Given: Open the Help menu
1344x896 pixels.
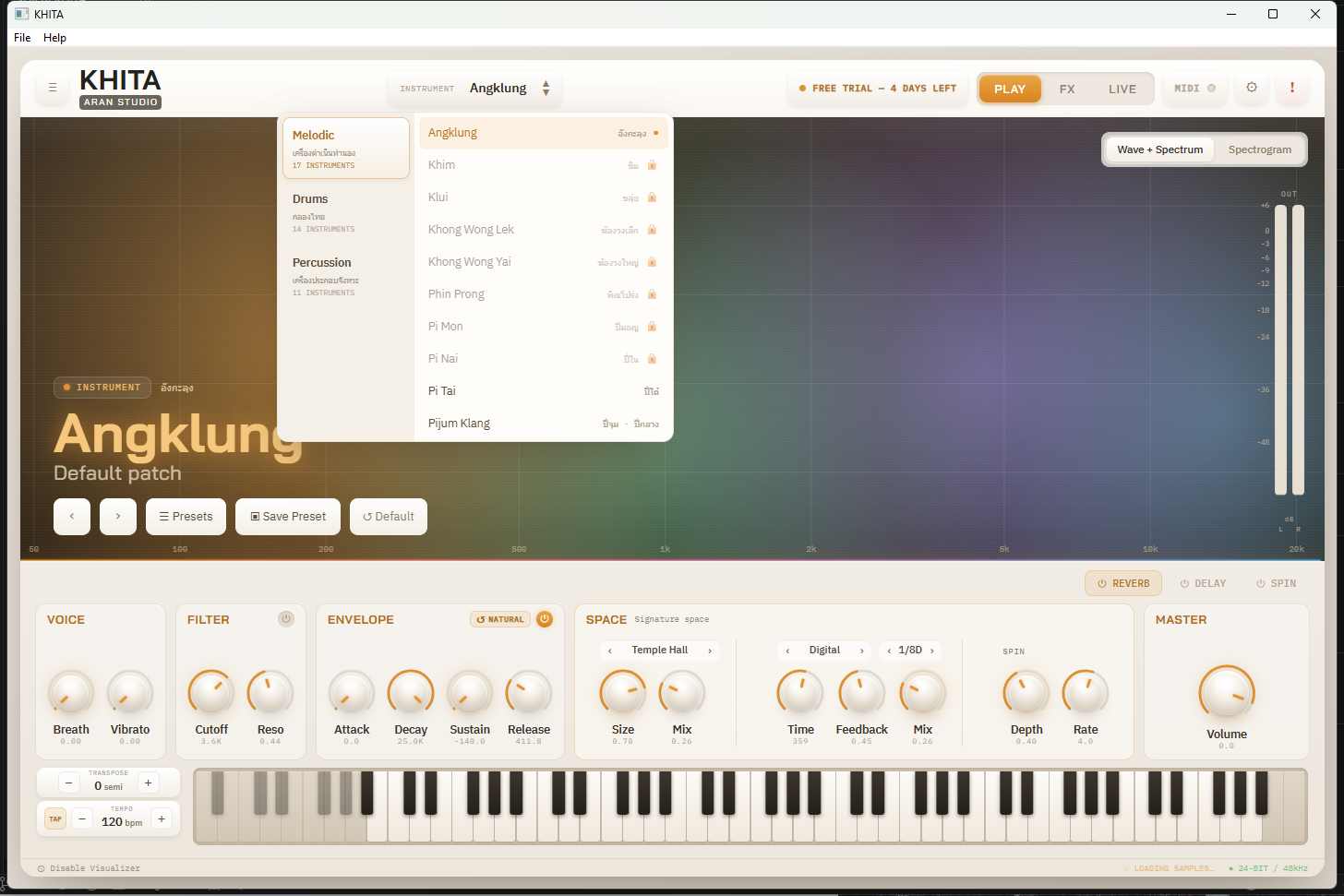Looking at the screenshot, I should coord(54,38).
